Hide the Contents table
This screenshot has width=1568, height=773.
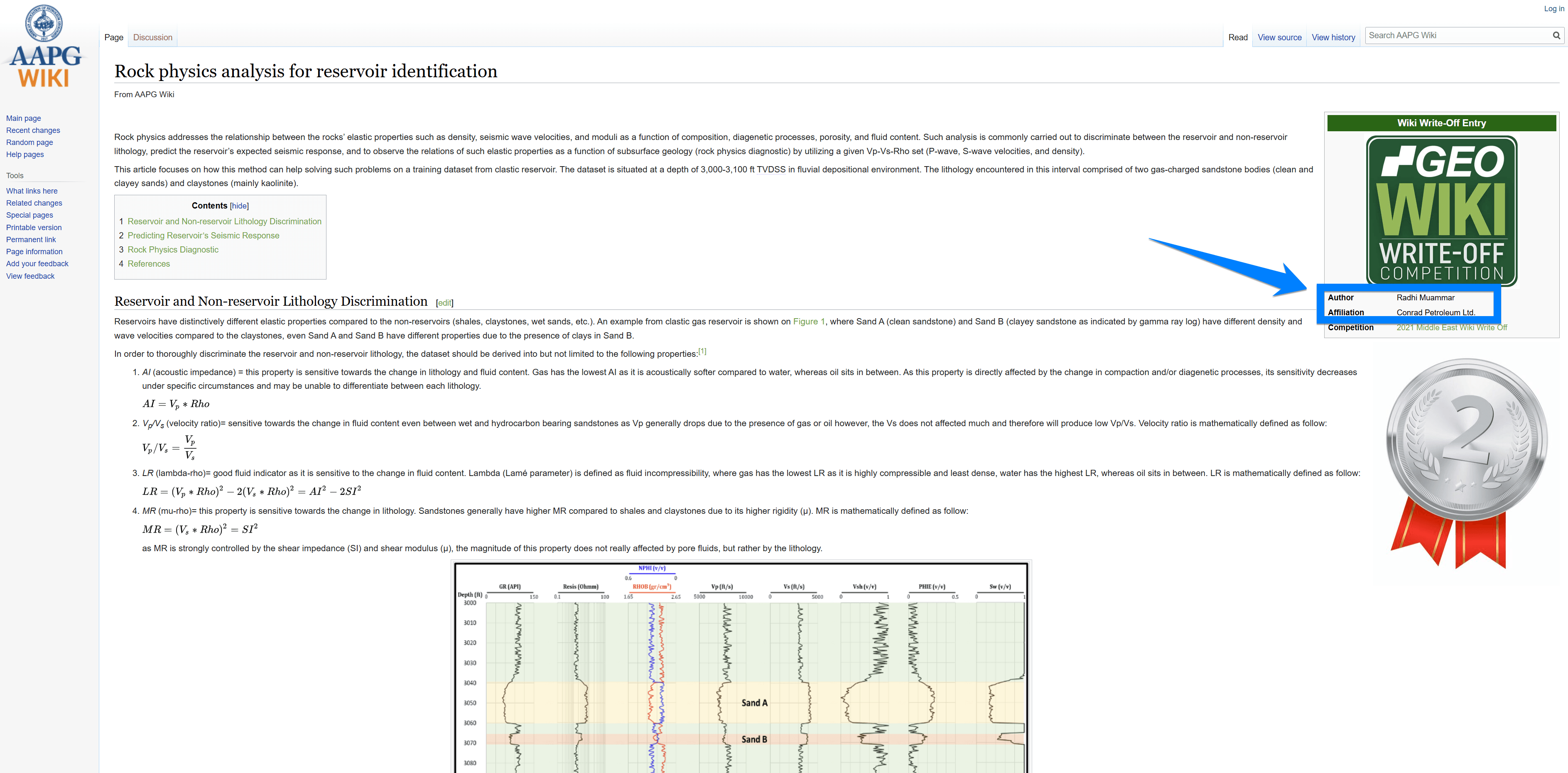(x=239, y=206)
